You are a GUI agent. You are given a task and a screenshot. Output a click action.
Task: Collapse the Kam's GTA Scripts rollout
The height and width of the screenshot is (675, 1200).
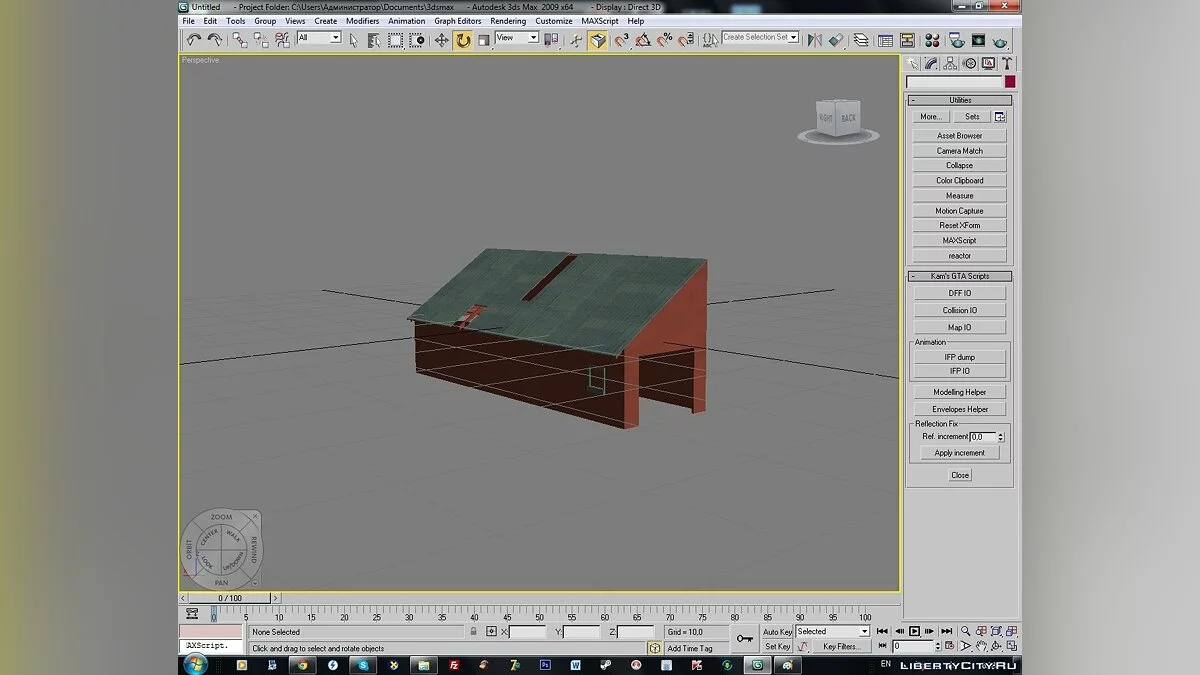[x=959, y=276]
